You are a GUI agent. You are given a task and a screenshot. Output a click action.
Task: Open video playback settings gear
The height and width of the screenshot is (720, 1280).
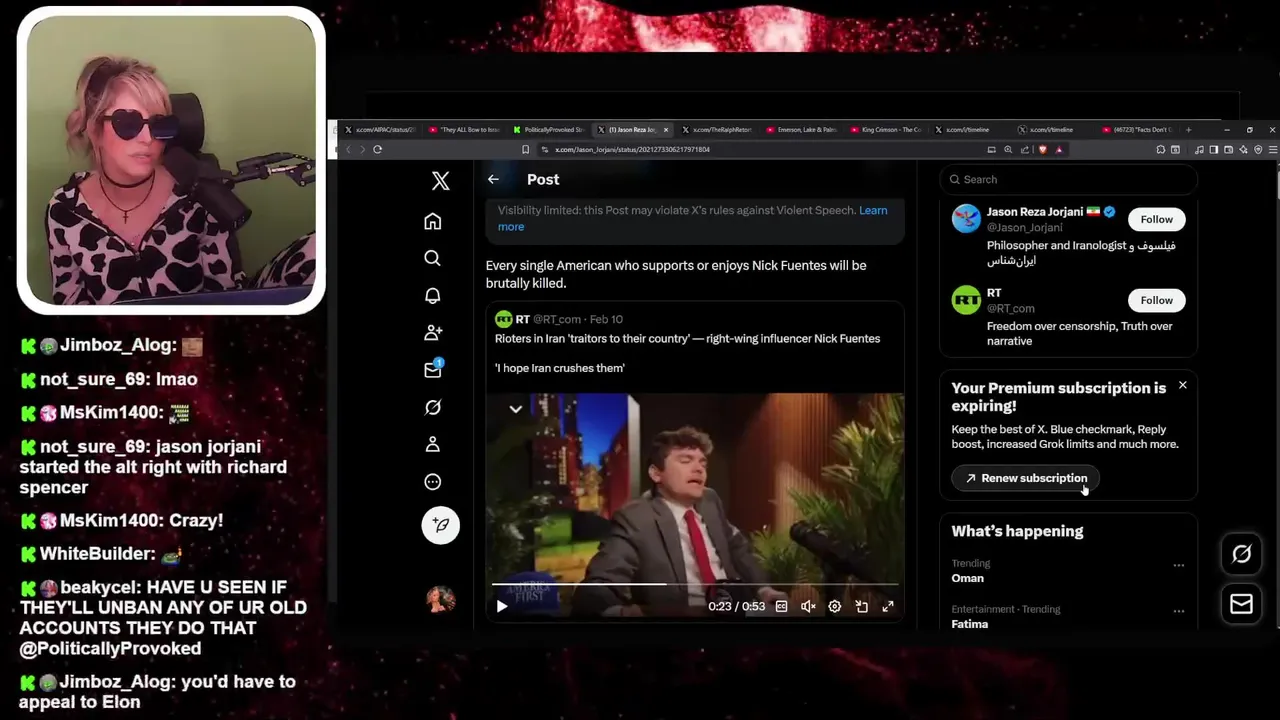[x=834, y=606]
